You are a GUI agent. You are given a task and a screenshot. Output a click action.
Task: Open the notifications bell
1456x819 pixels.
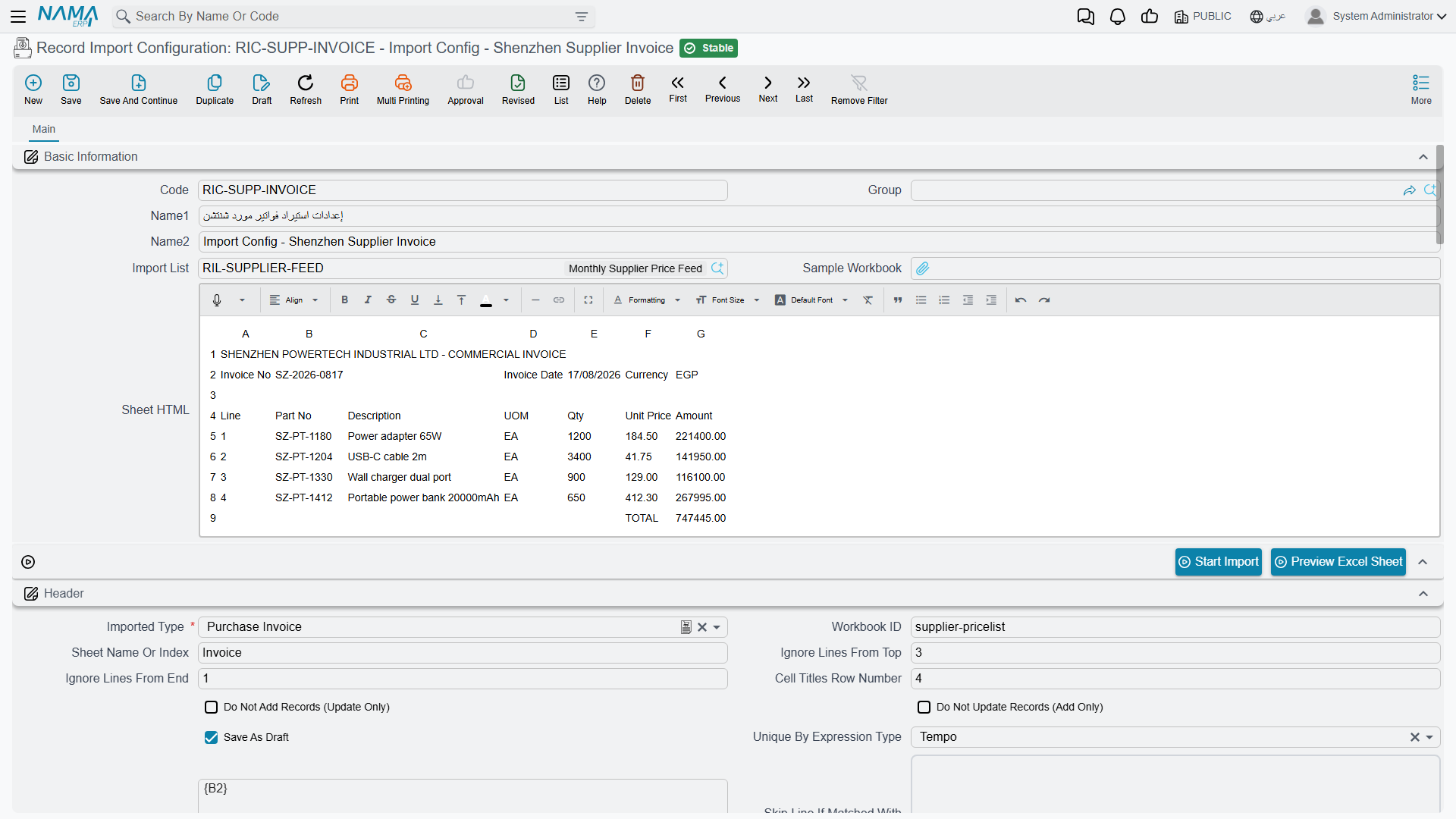1117,16
